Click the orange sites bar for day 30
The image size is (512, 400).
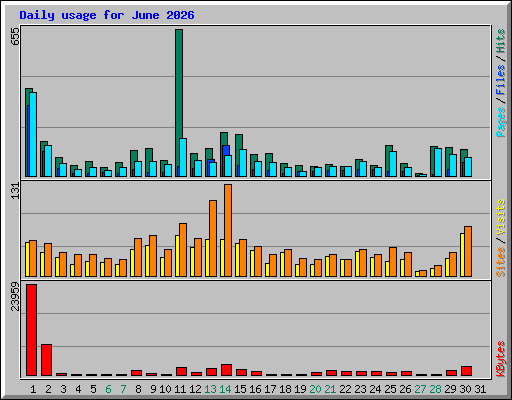click(468, 251)
